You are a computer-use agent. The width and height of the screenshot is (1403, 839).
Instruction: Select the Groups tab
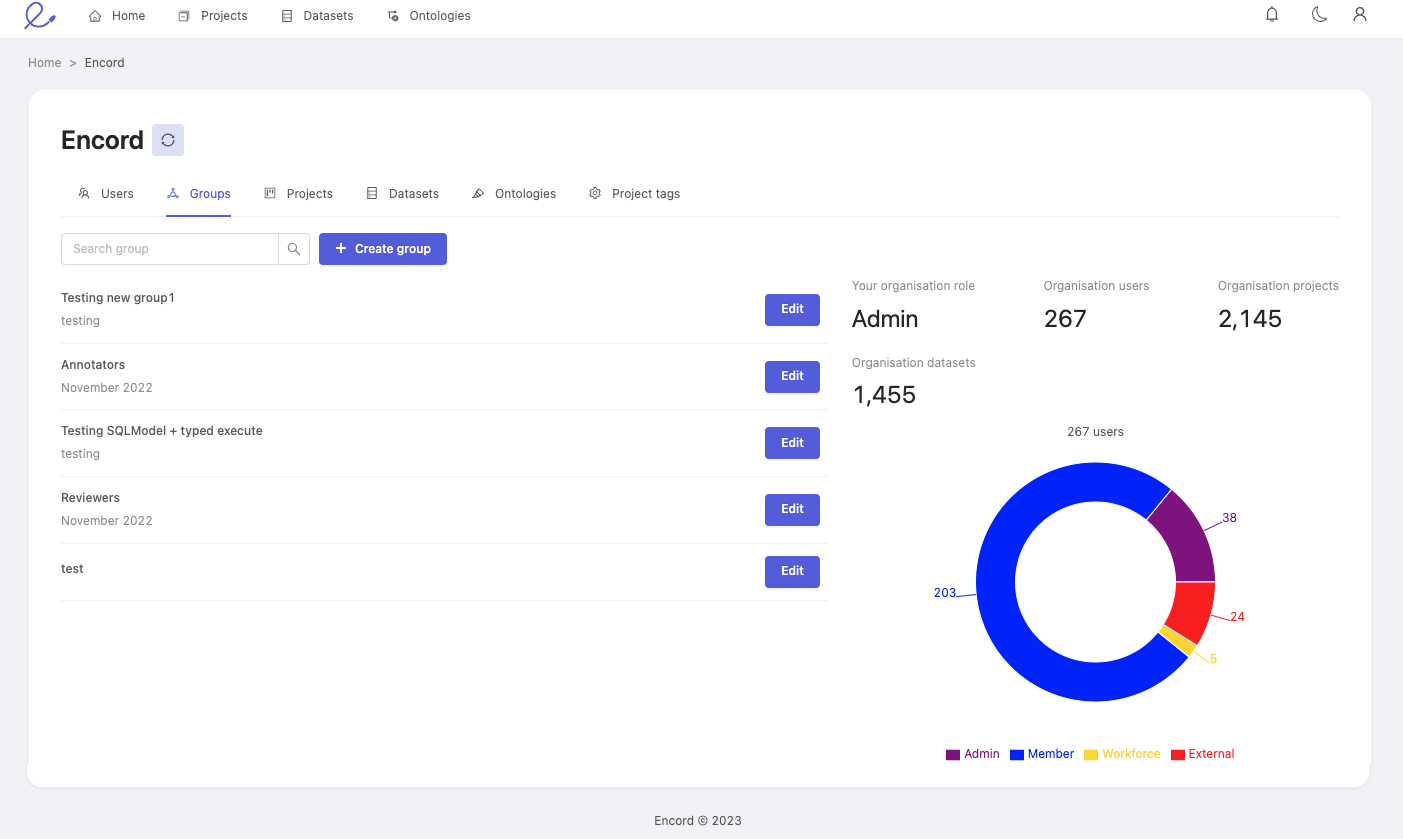pyautogui.click(x=199, y=194)
